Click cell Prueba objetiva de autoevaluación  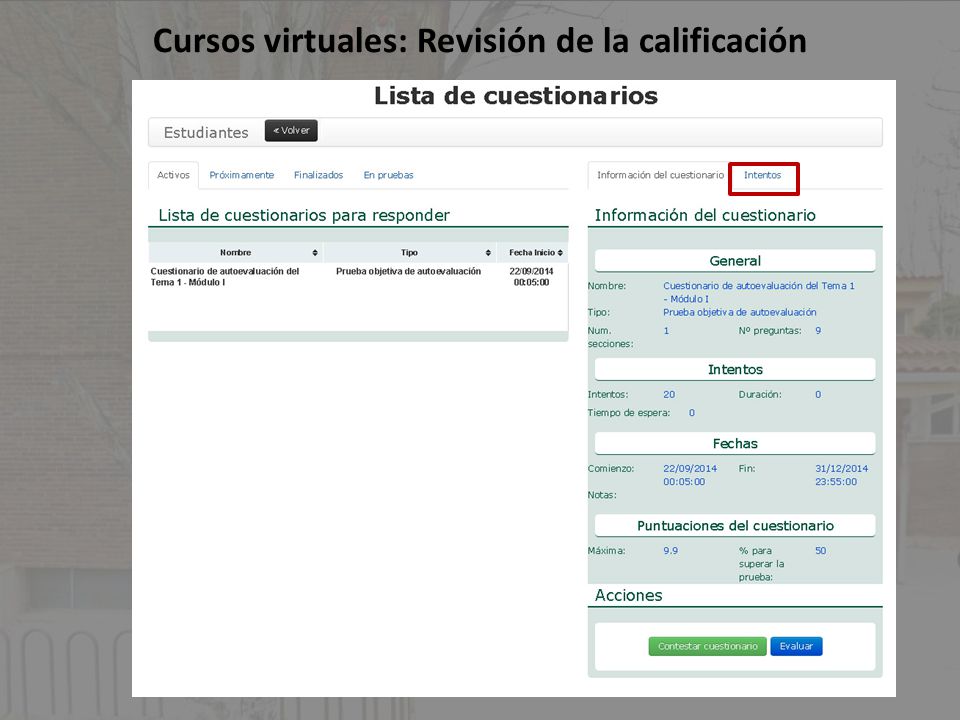click(x=408, y=271)
